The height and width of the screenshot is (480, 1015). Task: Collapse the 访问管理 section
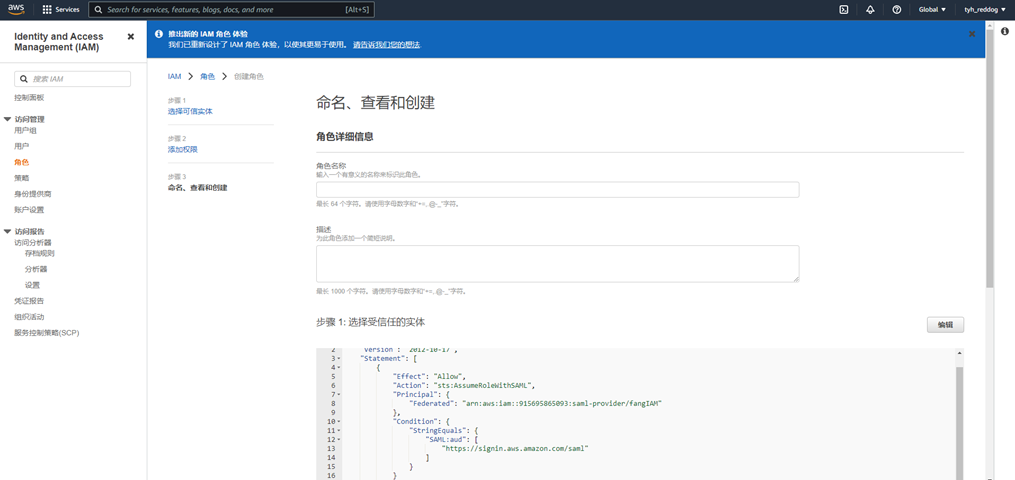coord(7,119)
